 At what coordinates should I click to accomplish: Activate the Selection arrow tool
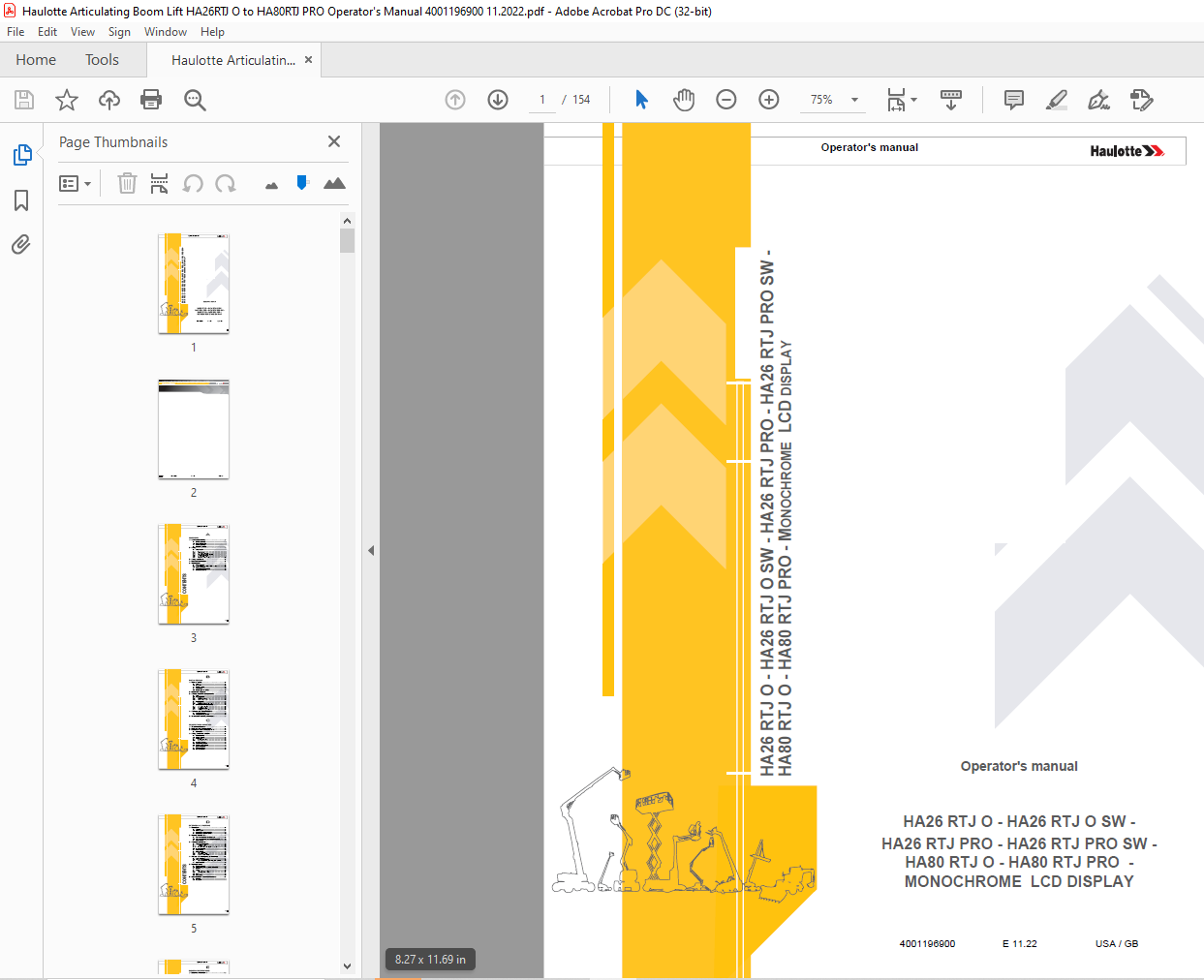[641, 100]
